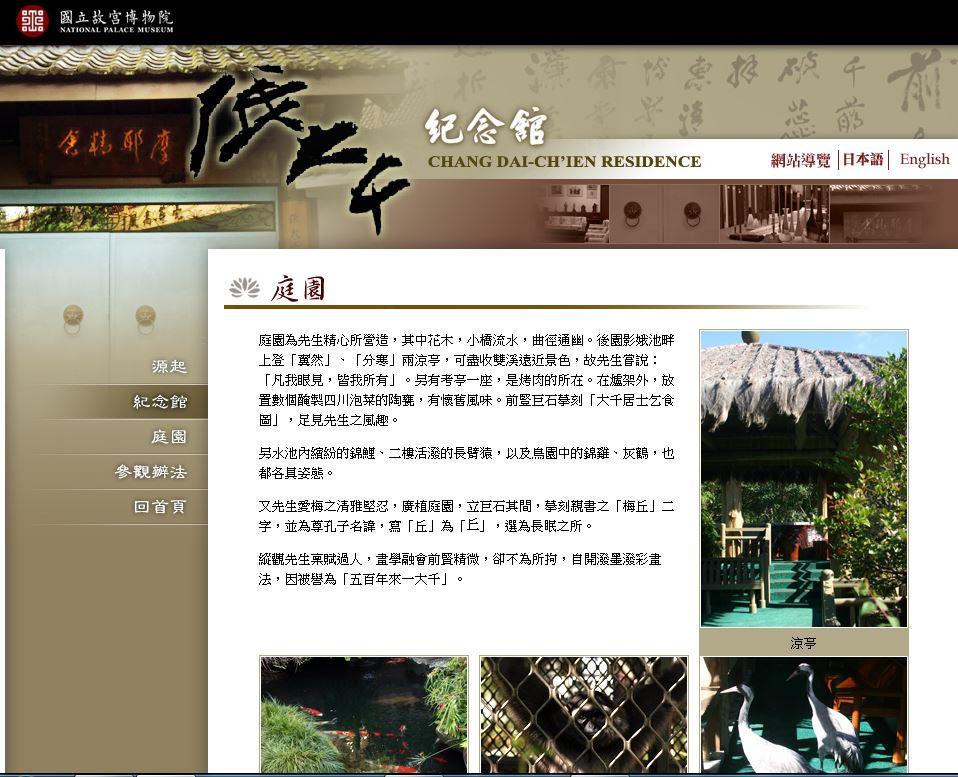The height and width of the screenshot is (777, 958).
Task: Go to 庭園 in the sidebar menu
Action: [x=168, y=437]
